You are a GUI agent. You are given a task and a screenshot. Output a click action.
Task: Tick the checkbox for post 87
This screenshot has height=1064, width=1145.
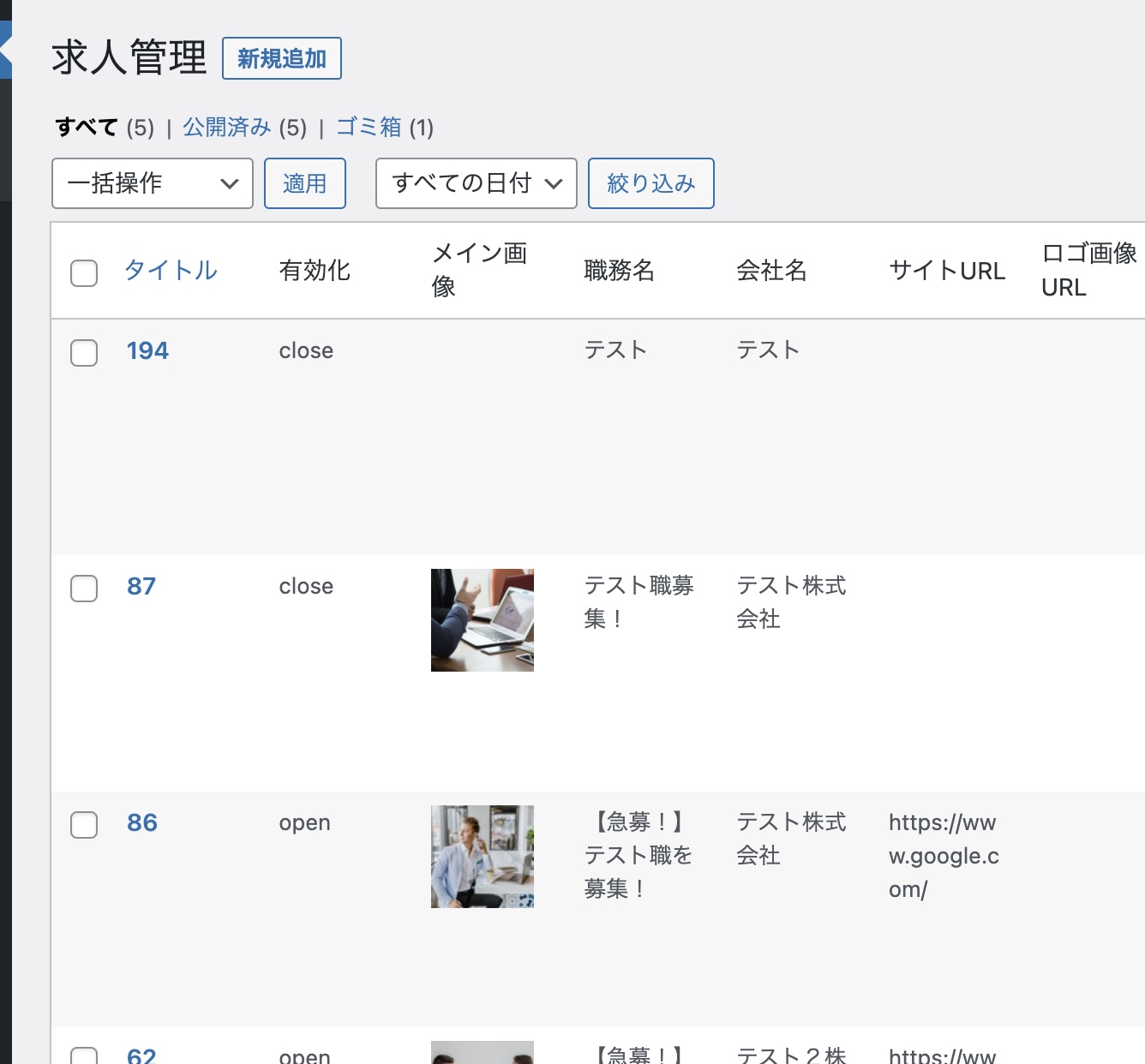coord(84,589)
